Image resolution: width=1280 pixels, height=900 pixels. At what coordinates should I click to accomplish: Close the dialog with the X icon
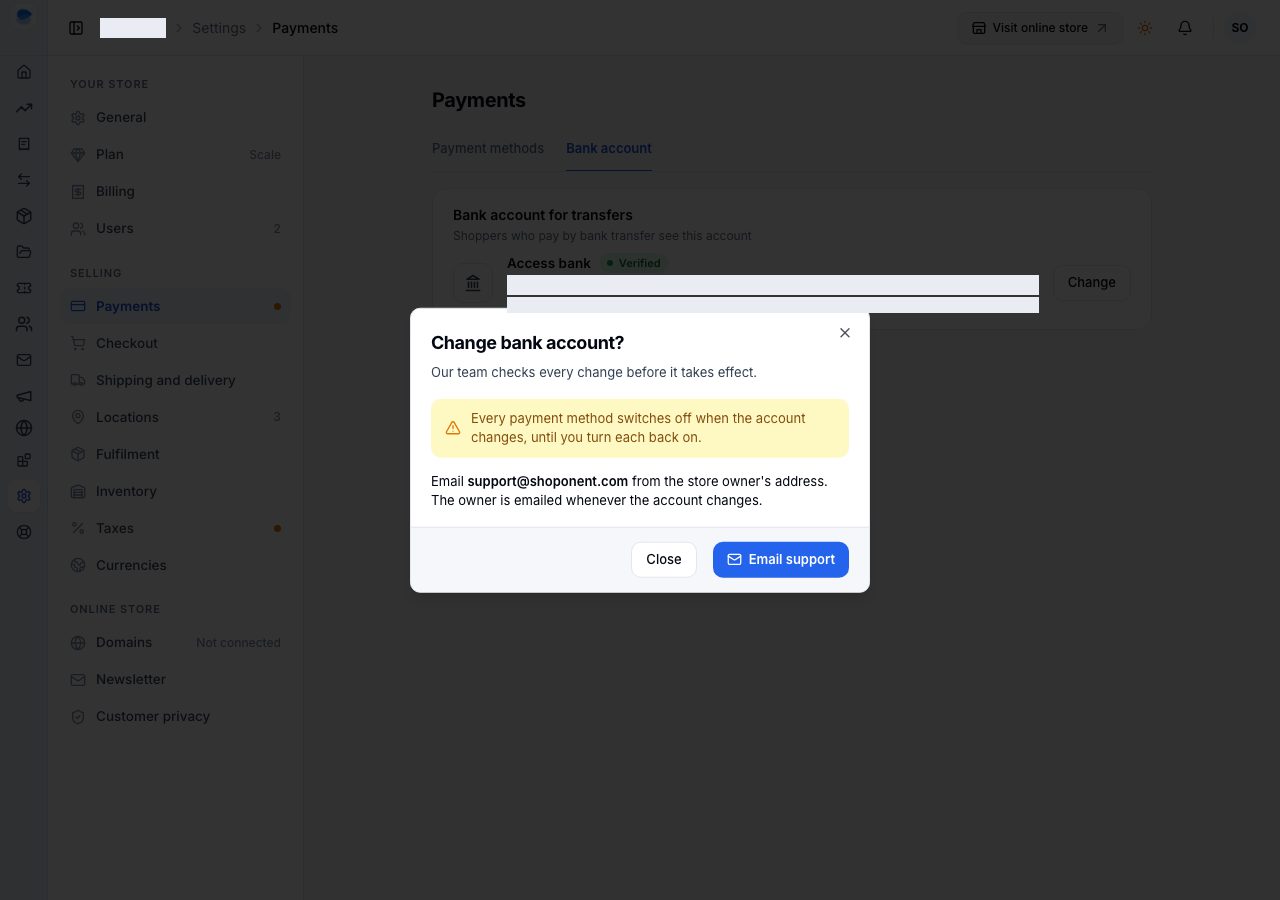click(x=845, y=333)
